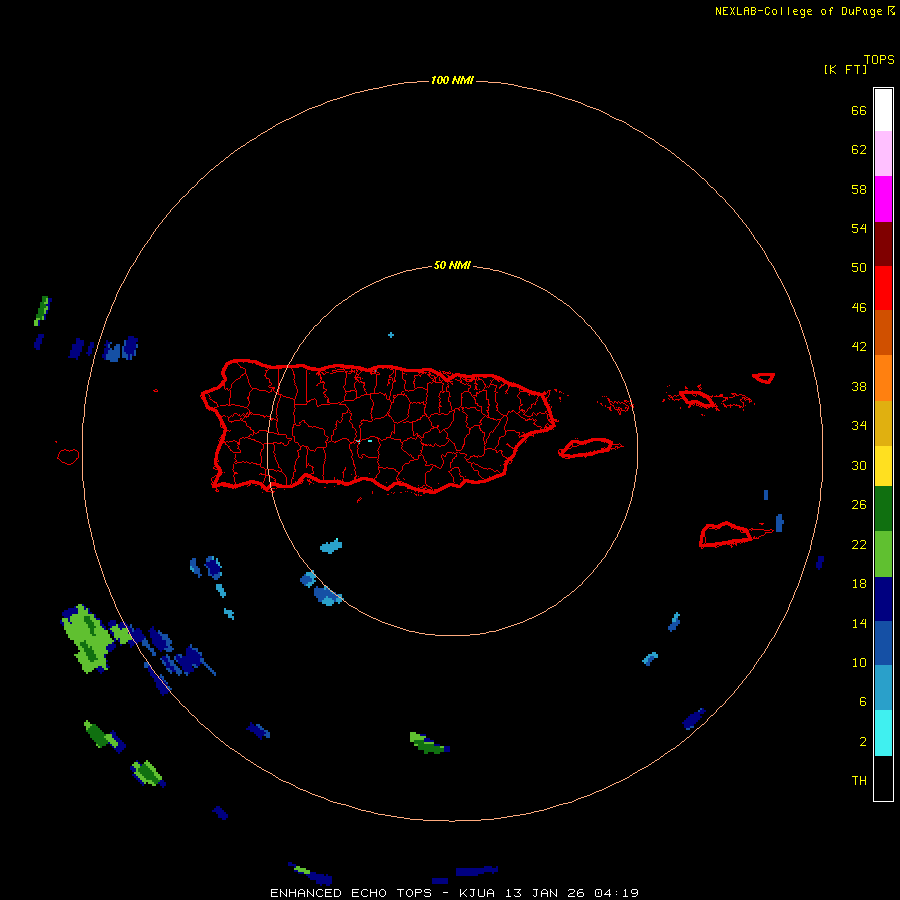Click the legend value "30"
Screen dimensions: 900x900
pos(859,465)
